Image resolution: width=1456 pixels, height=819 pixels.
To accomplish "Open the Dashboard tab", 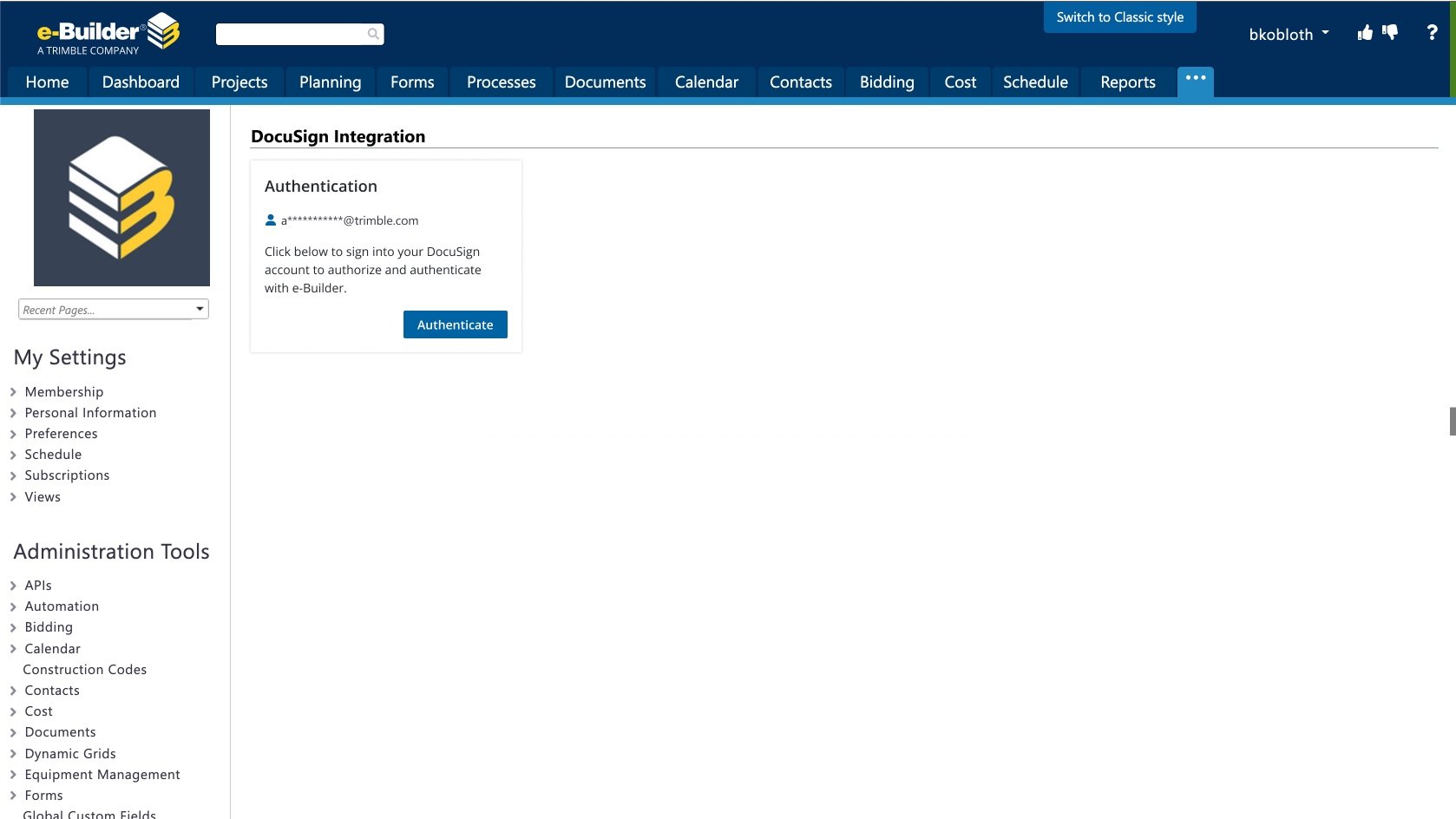I will click(x=141, y=82).
